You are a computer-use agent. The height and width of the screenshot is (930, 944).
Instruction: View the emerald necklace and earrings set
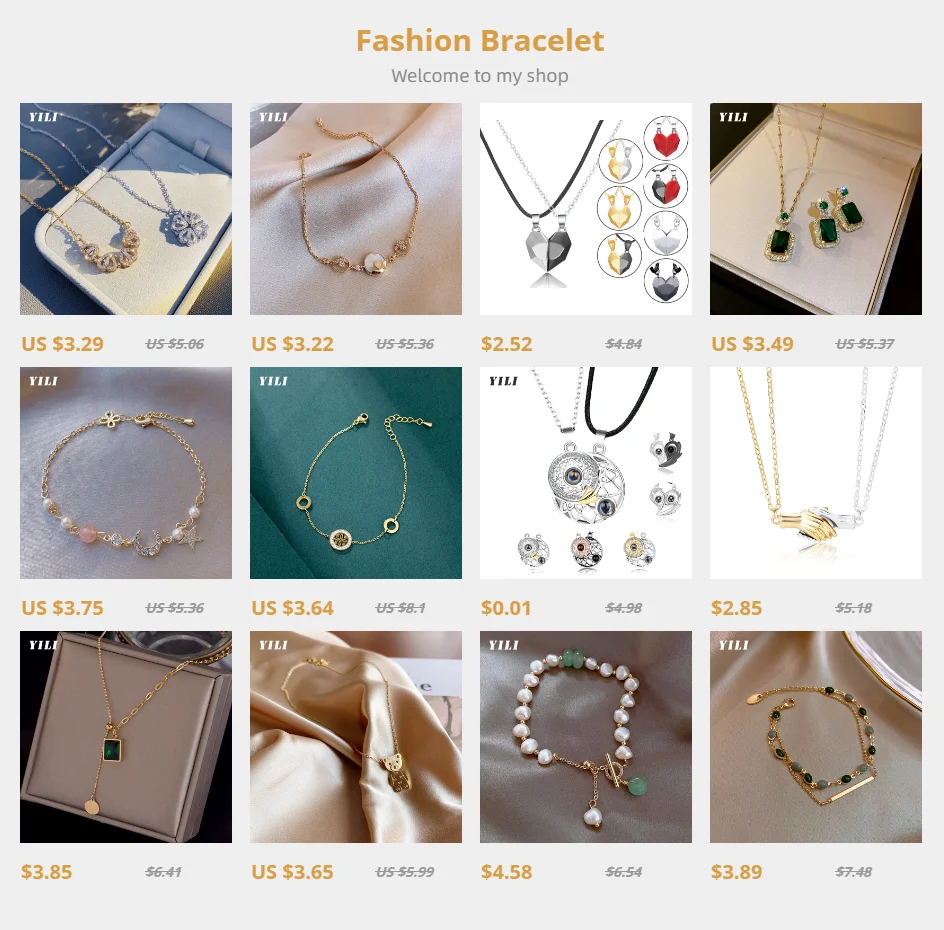coord(816,209)
